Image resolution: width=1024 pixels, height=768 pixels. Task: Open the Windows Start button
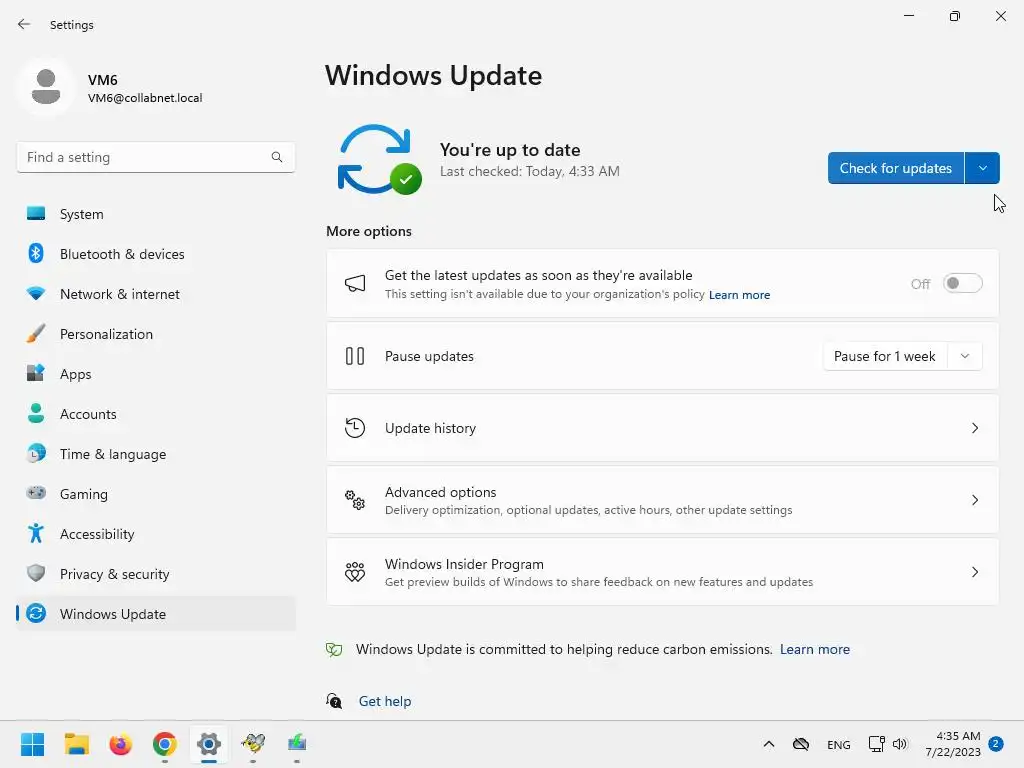click(33, 744)
